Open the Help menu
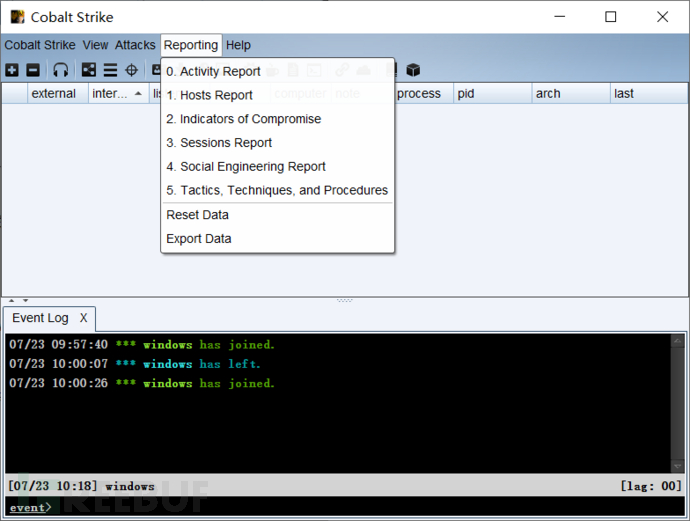 (x=238, y=45)
